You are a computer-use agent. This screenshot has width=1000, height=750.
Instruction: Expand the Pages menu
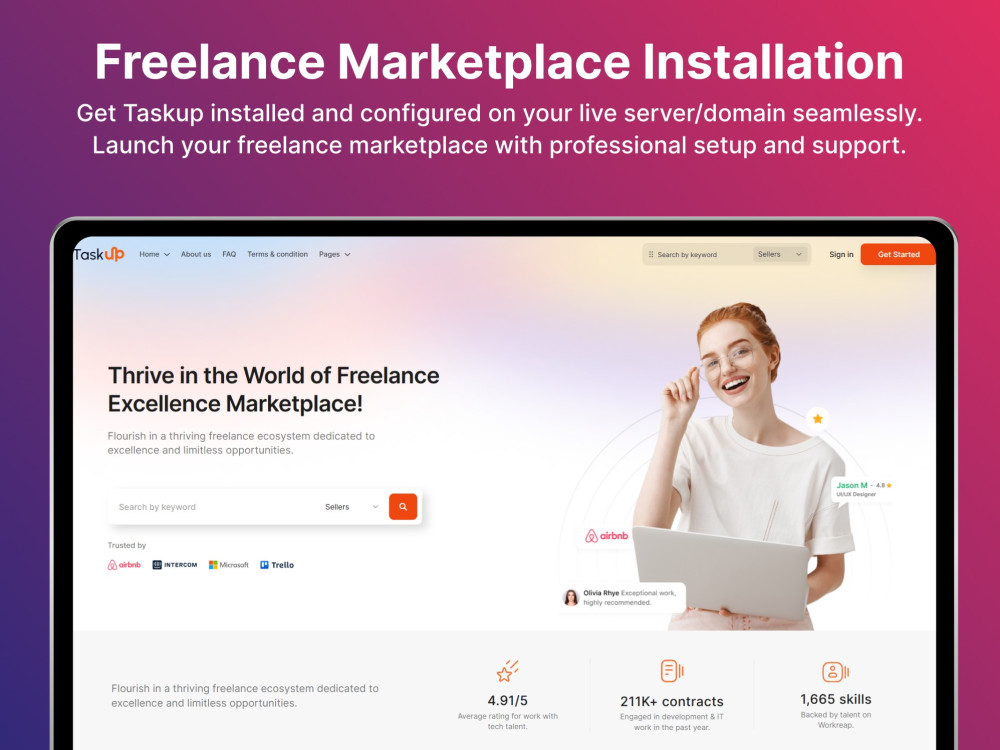tap(335, 254)
